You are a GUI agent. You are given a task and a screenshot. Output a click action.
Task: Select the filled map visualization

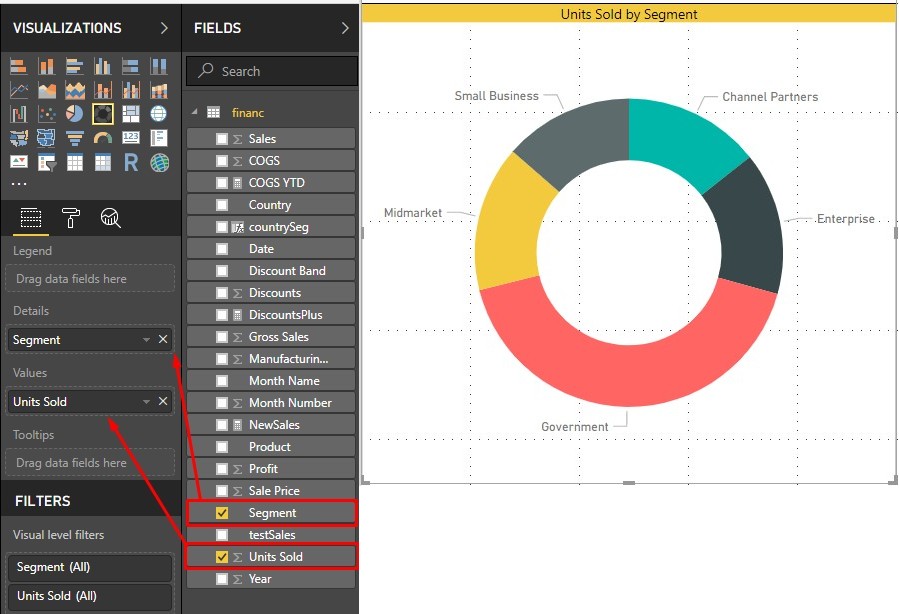point(18,138)
